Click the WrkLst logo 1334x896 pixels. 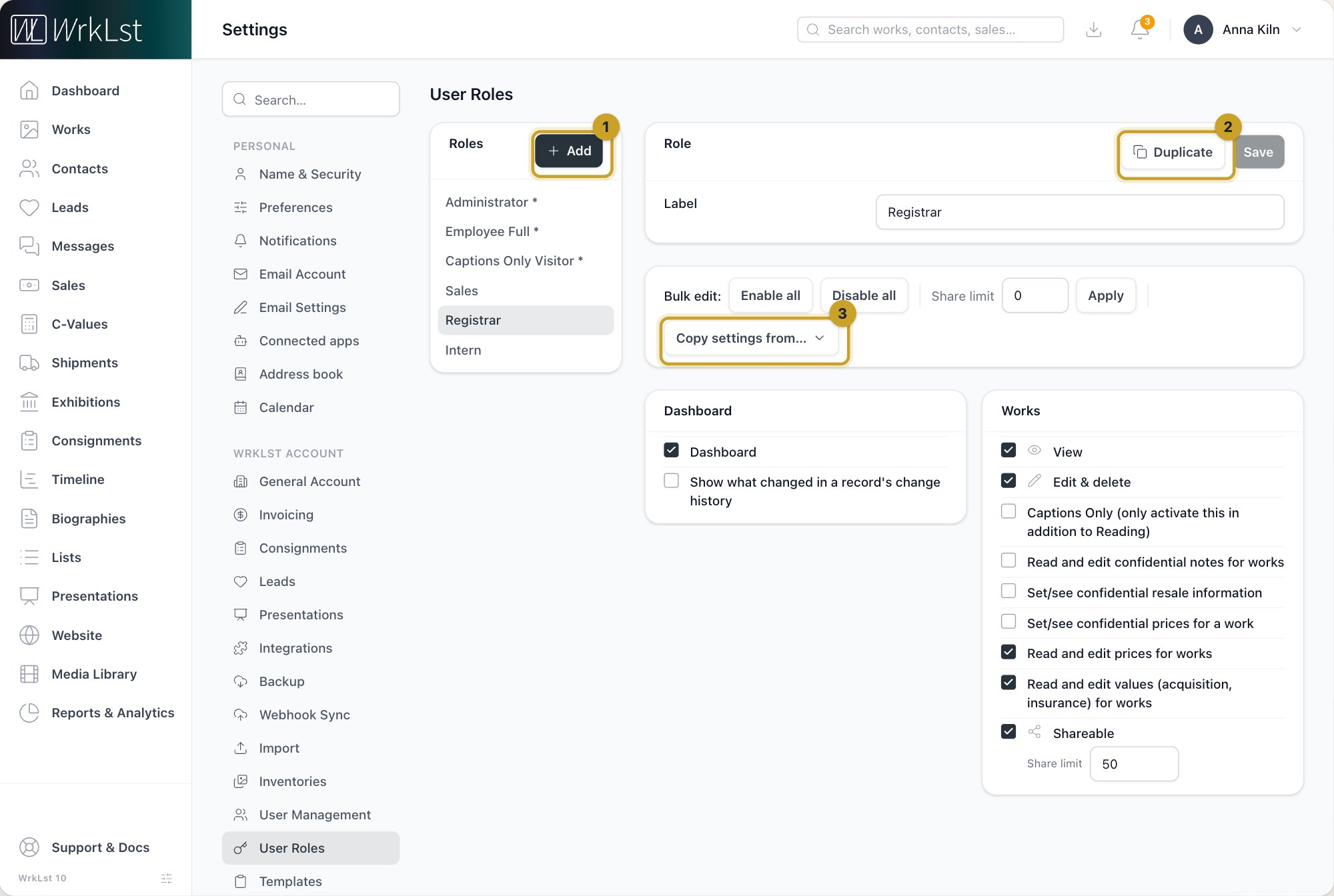(77, 29)
